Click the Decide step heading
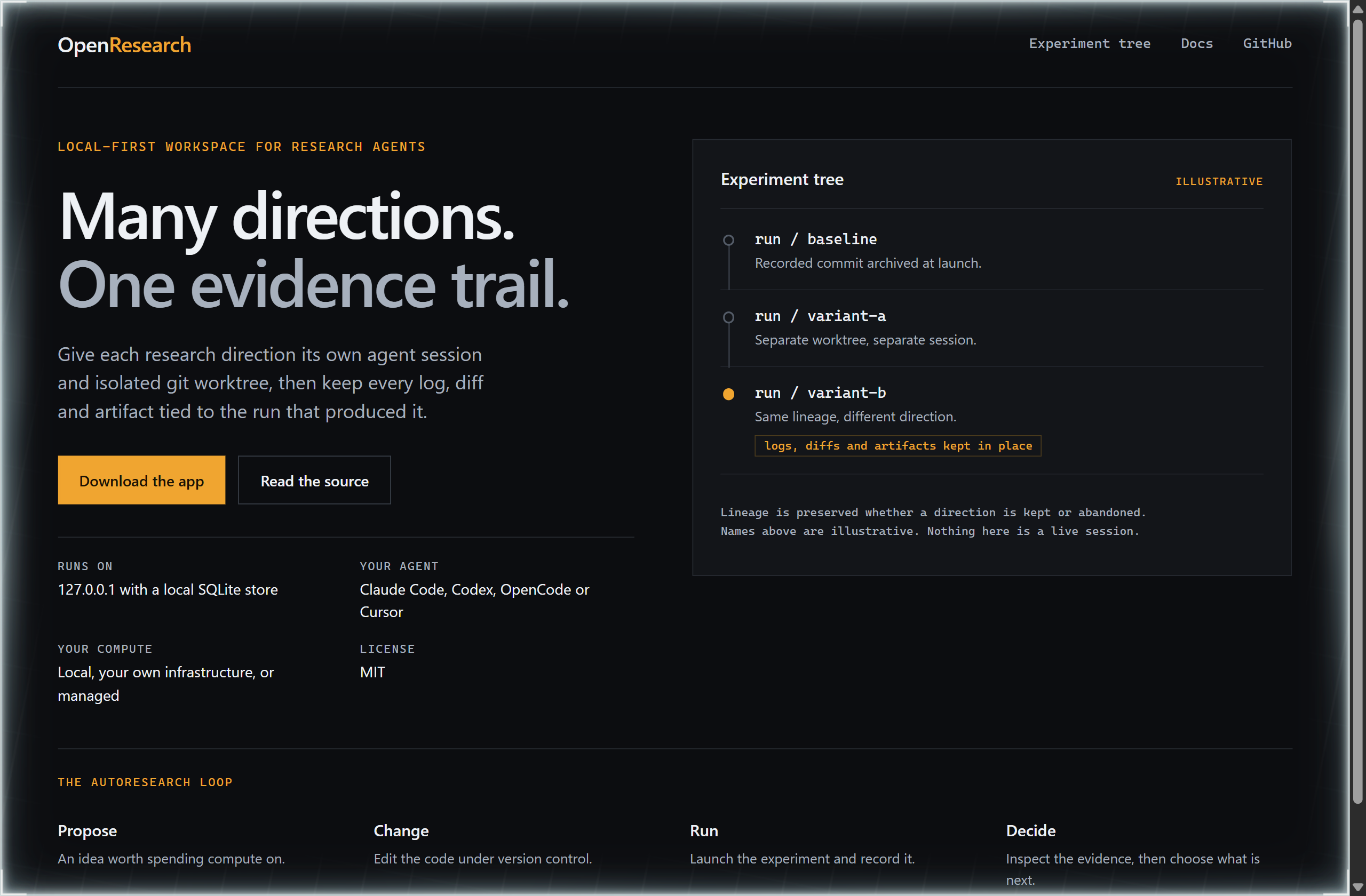 1030,830
